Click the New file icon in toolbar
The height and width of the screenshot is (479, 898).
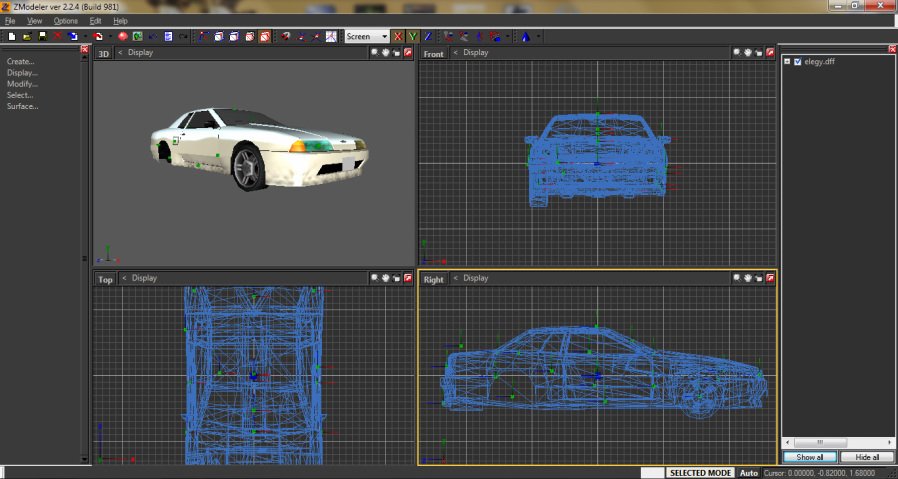pyautogui.click(x=11, y=37)
